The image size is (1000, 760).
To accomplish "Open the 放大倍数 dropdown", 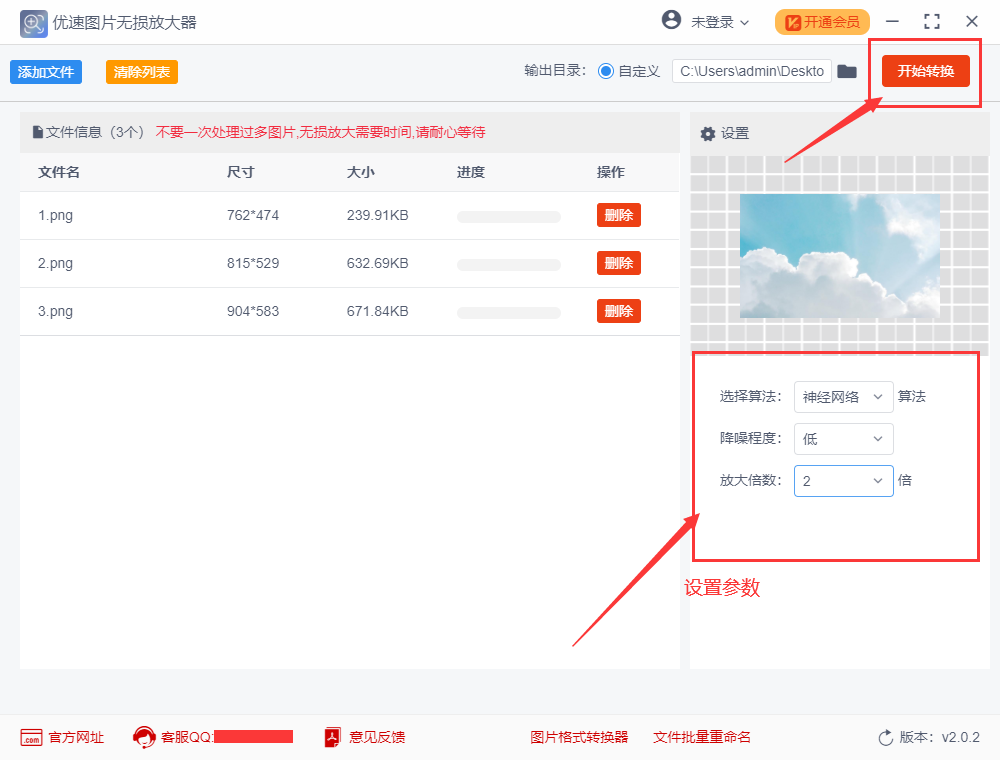I will click(x=843, y=481).
